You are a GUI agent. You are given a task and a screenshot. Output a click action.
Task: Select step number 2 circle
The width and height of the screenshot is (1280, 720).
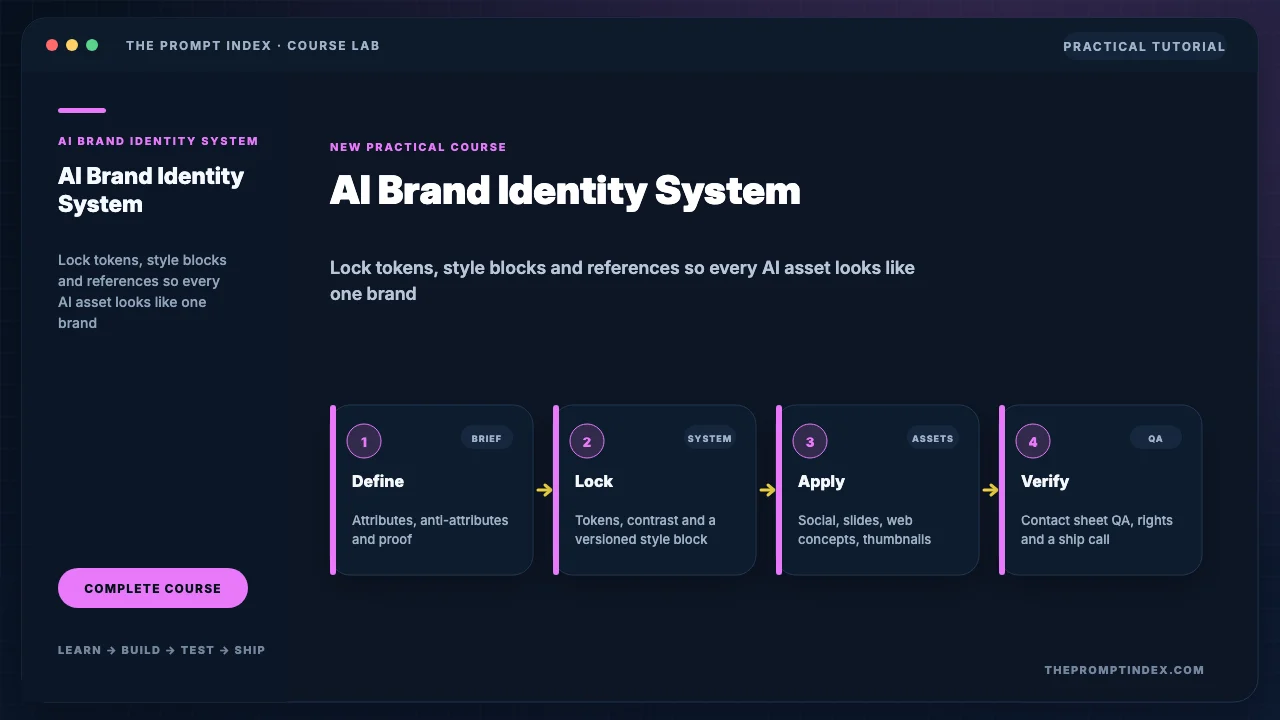pos(587,442)
